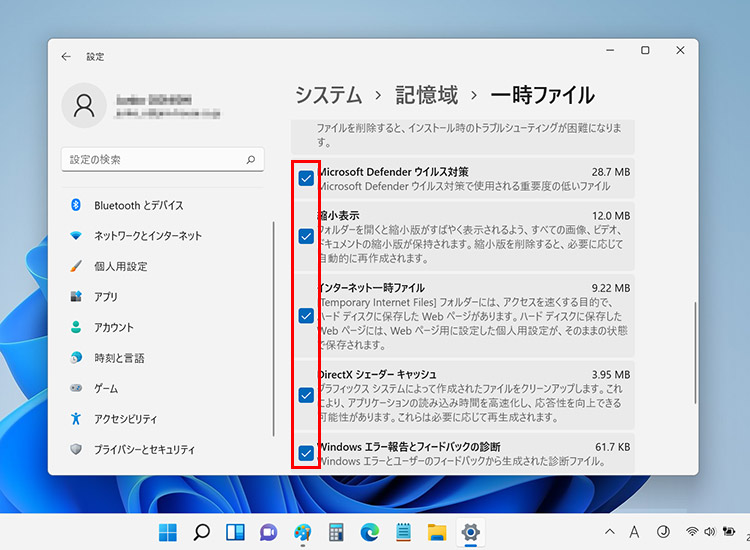Open Paint from the taskbar

303,532
